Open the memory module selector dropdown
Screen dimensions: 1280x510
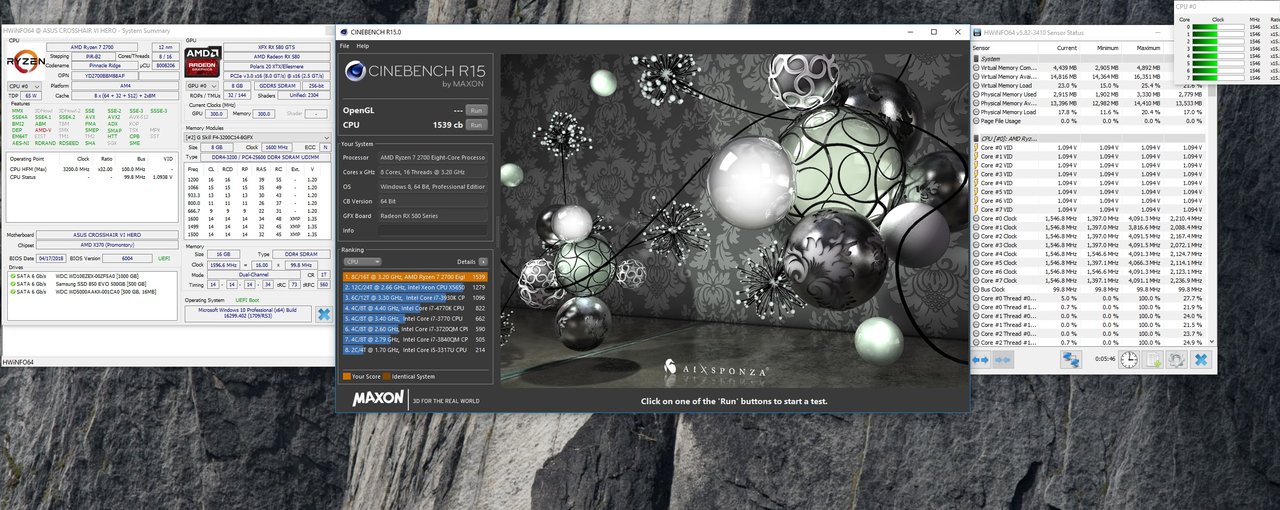258,136
